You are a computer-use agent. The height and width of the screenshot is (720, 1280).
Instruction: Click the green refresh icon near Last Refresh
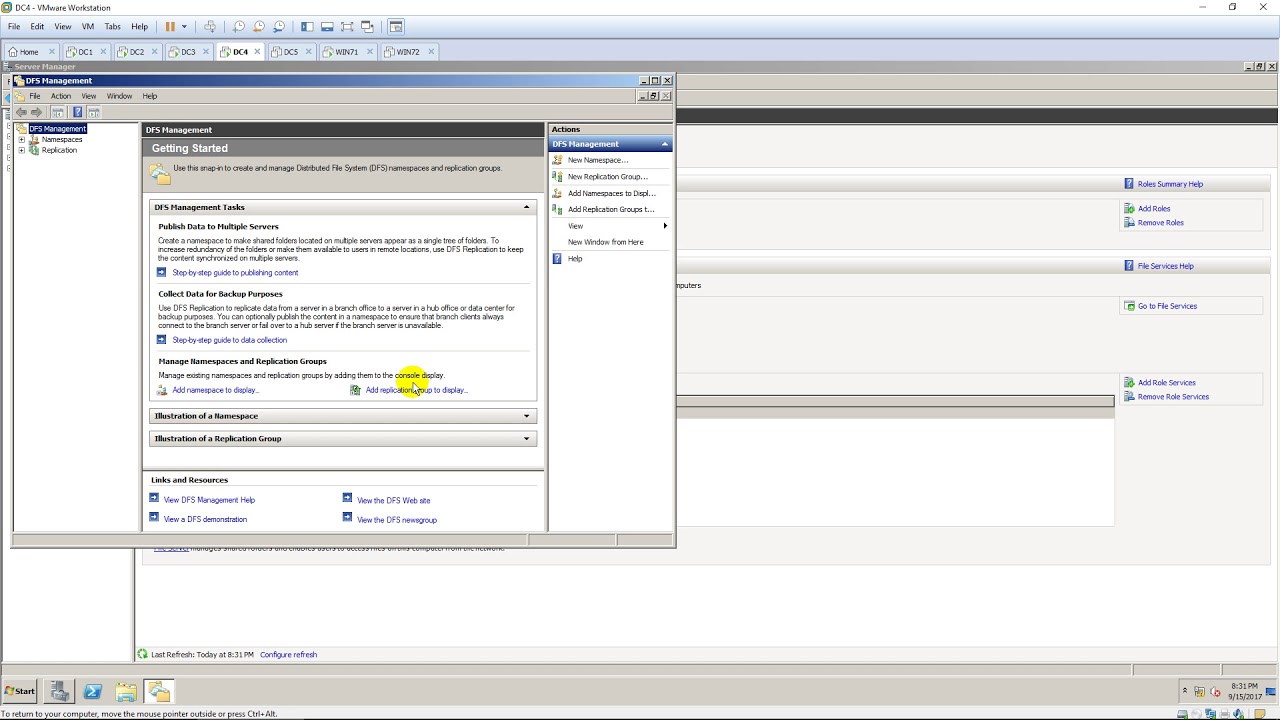pos(143,654)
